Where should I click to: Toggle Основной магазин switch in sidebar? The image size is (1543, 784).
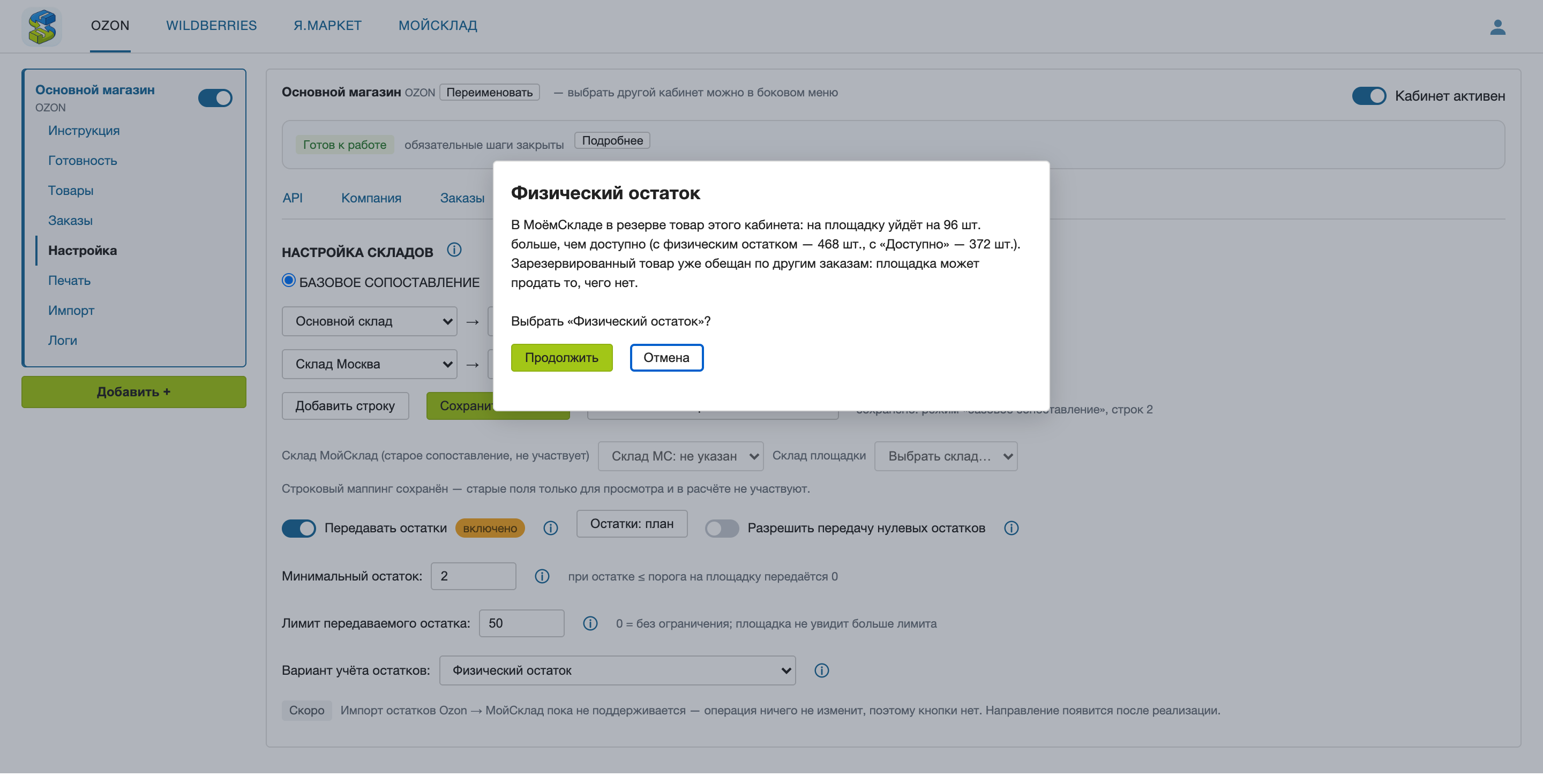pyautogui.click(x=215, y=98)
